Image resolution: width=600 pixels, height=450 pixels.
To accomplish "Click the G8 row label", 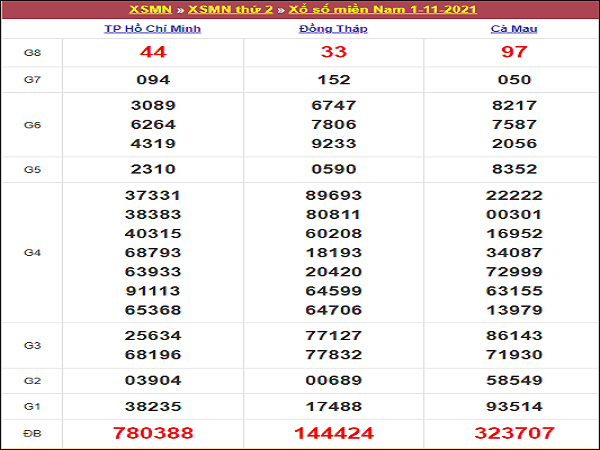I will click(x=31, y=53).
